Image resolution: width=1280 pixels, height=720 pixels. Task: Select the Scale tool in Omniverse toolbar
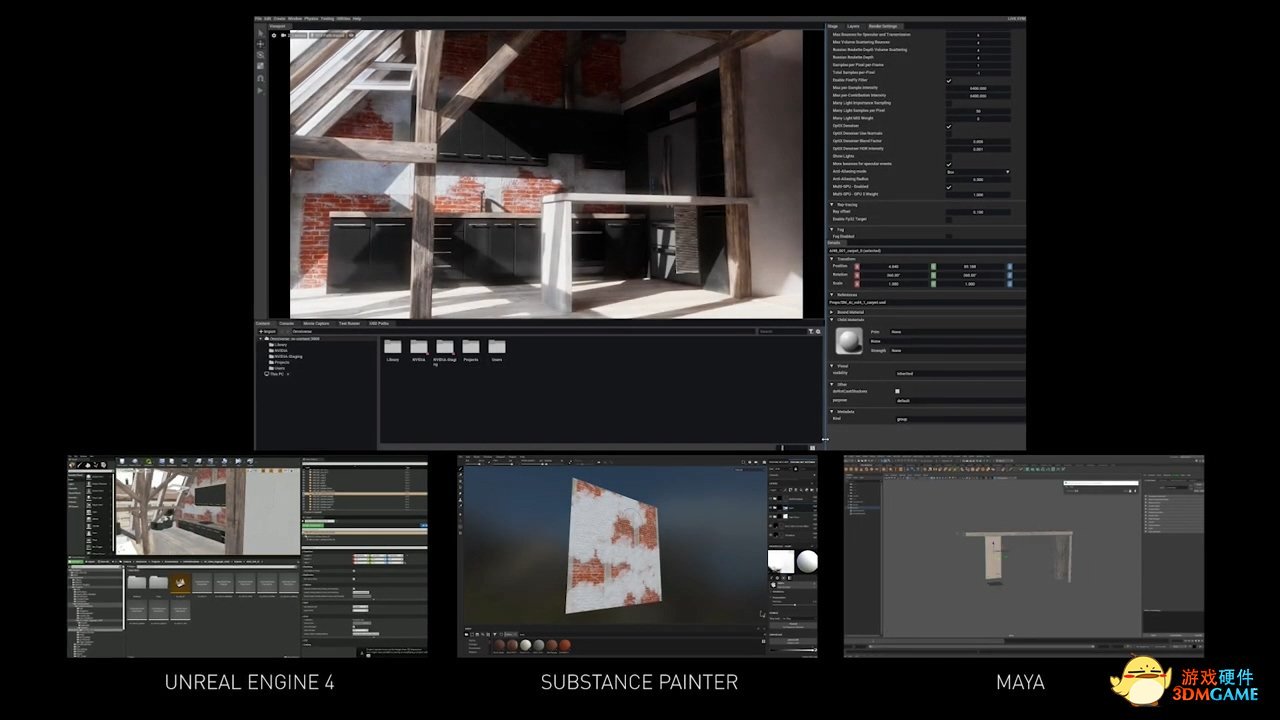[x=261, y=66]
